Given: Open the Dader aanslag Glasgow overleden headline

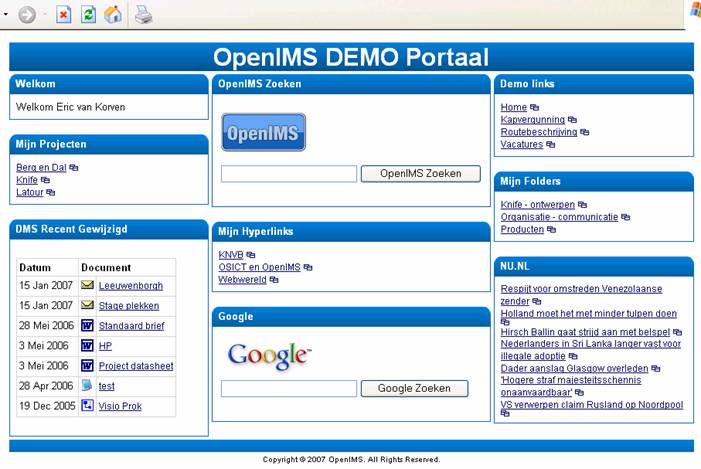Looking at the screenshot, I should click(574, 369).
